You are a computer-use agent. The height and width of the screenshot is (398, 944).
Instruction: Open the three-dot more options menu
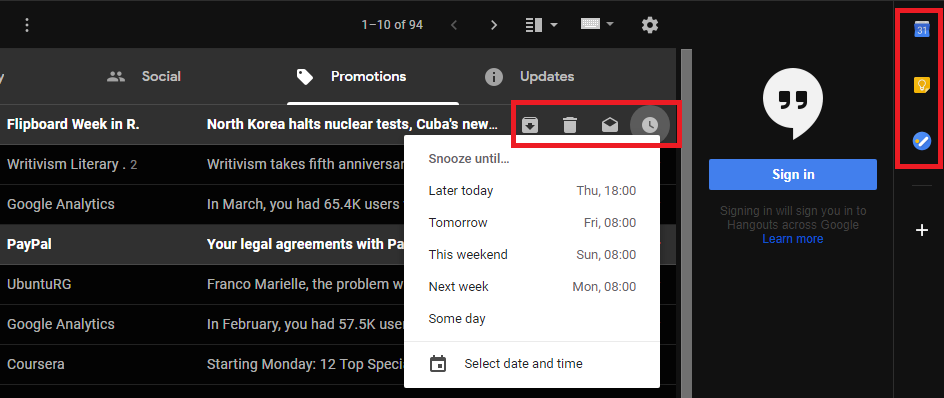(x=26, y=25)
